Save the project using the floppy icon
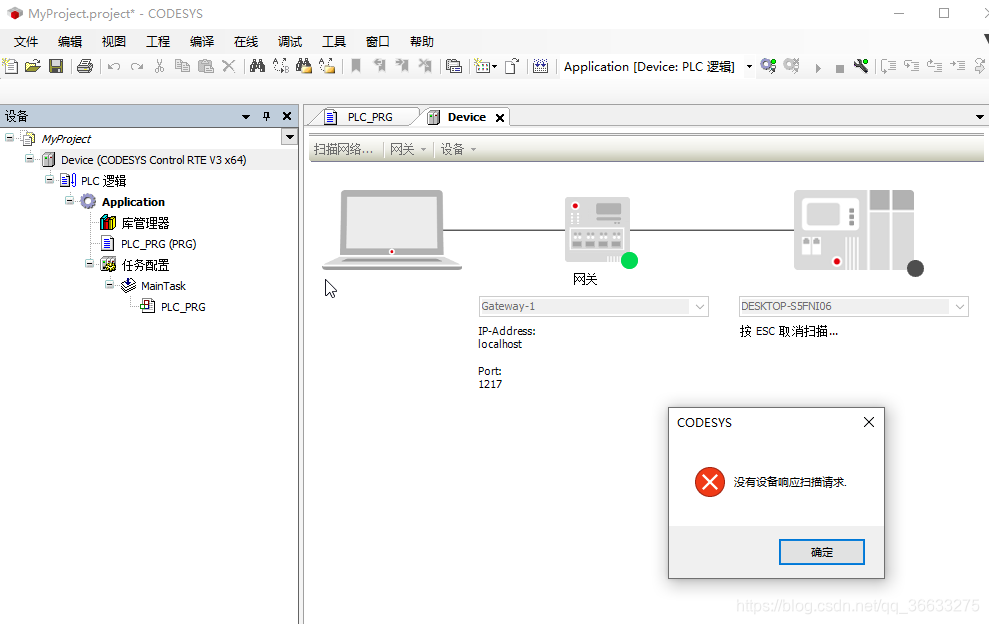The image size is (989, 624). 56,66
